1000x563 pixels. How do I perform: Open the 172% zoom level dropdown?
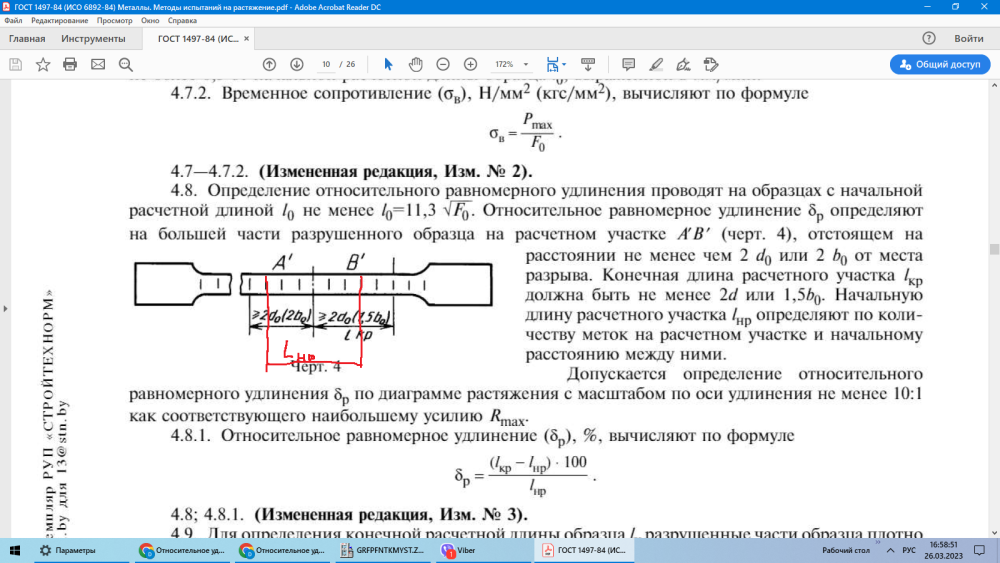tap(526, 64)
